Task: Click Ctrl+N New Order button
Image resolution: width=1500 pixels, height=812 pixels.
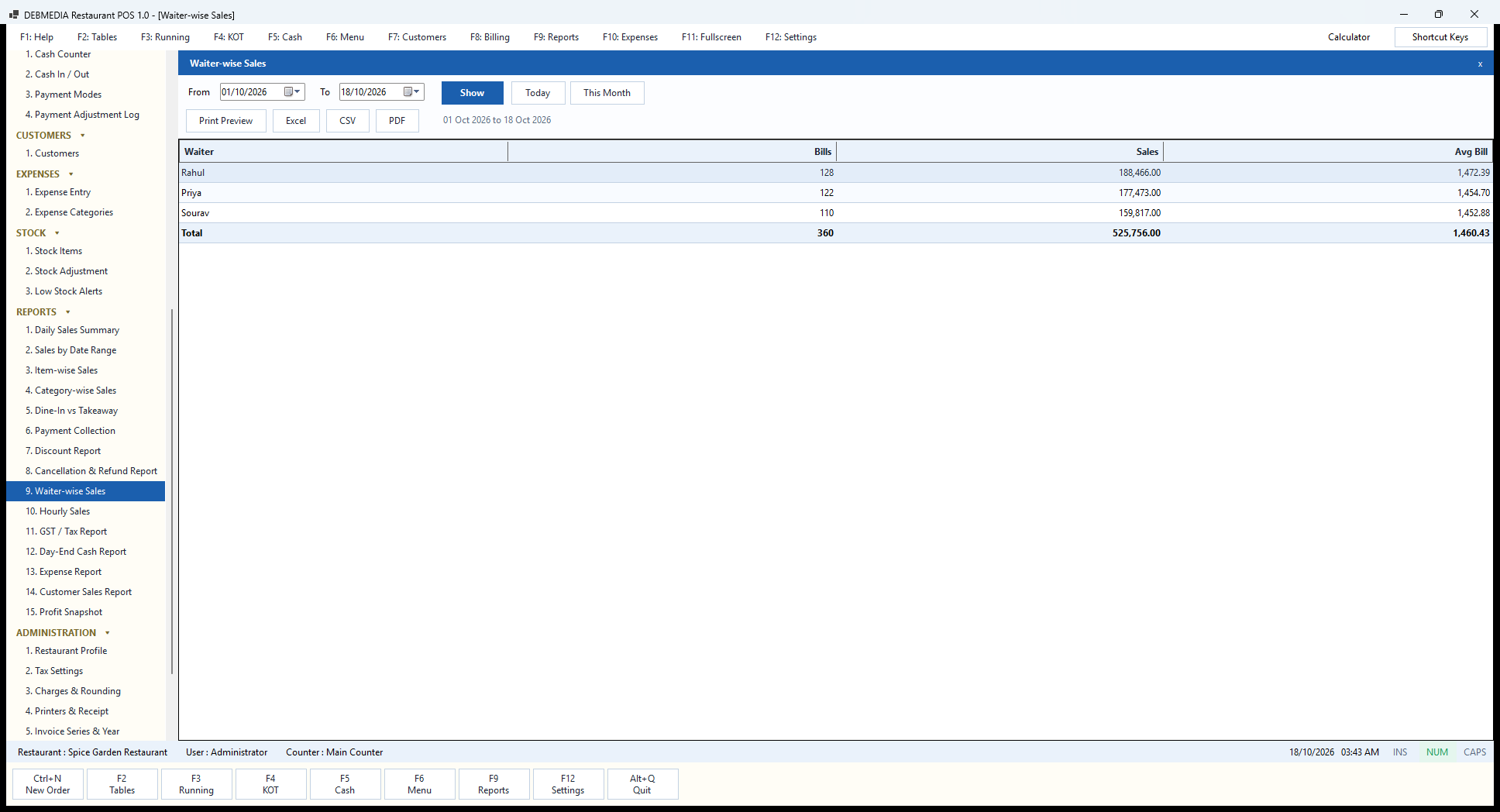Action: [x=48, y=784]
